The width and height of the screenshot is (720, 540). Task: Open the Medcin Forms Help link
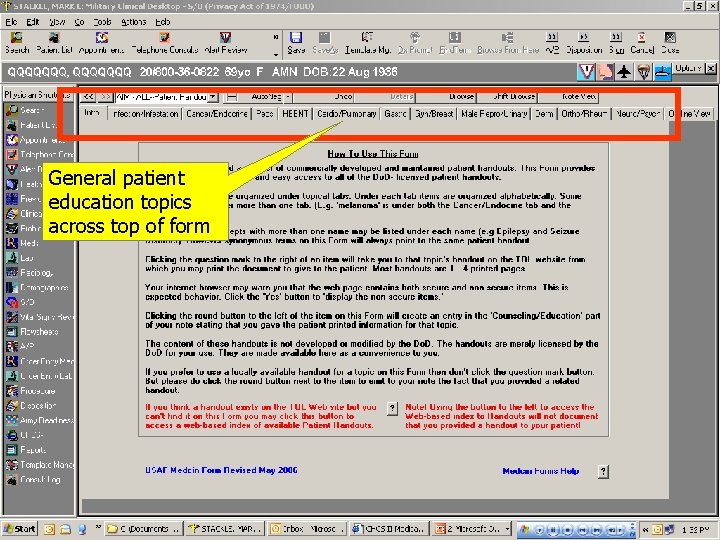tap(540, 471)
